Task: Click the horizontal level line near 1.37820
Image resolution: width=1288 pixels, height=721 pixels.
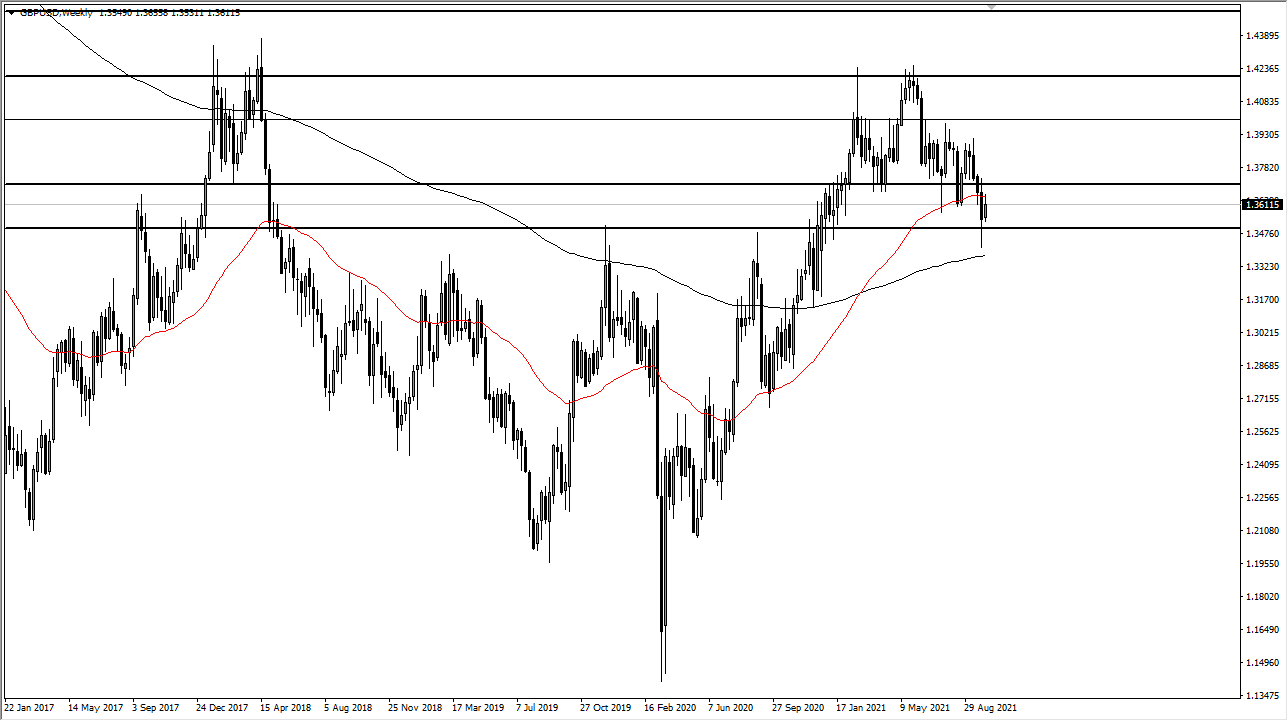Action: click(x=600, y=185)
